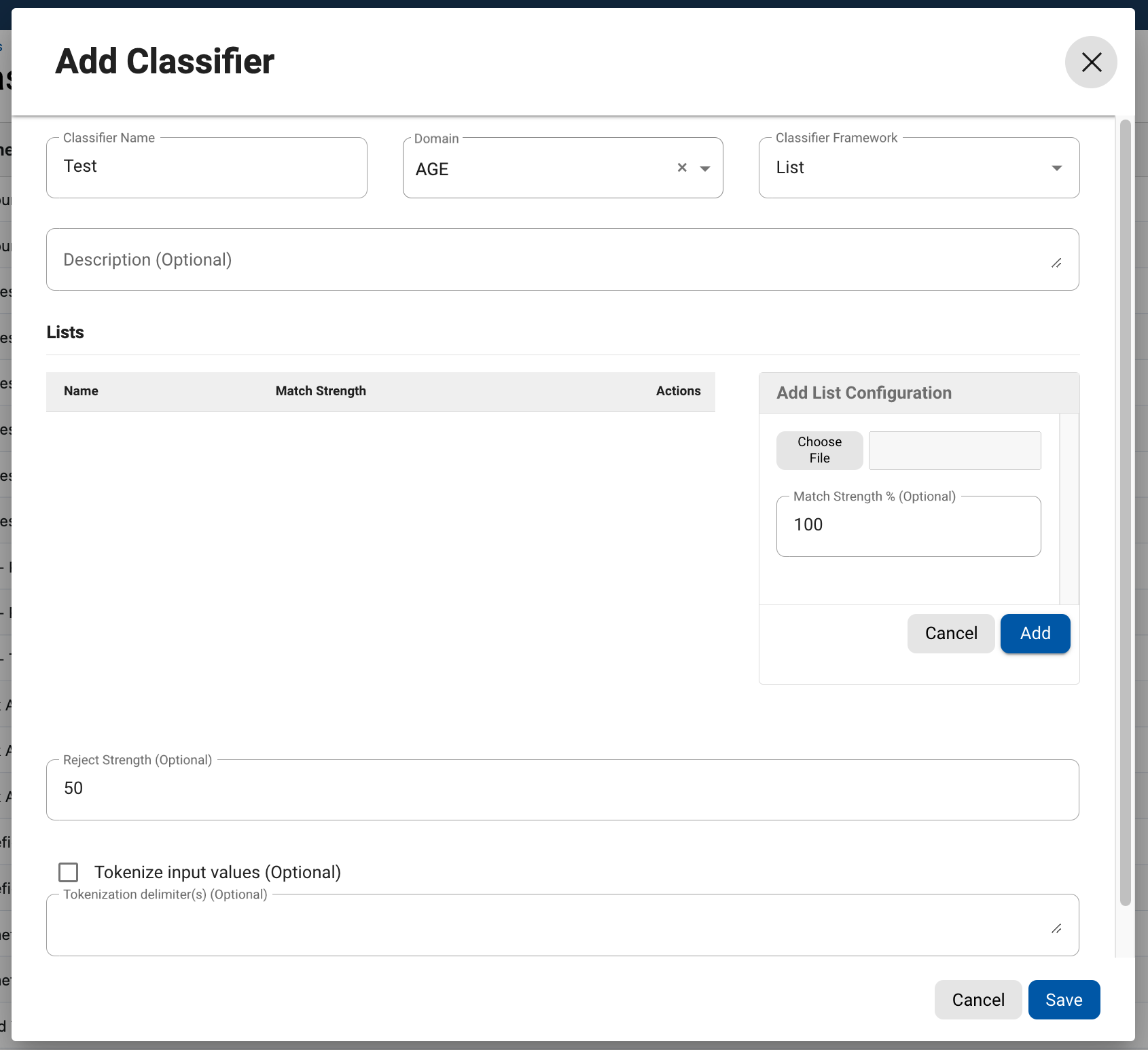Click the file name field beside Choose File
Screen dimensions: 1148x1050
pos(954,450)
